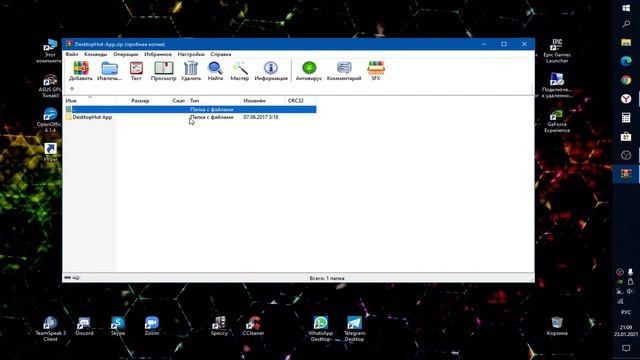Click the Извлечь (Extract) toolbar icon
640x360 pixels.
[109, 71]
